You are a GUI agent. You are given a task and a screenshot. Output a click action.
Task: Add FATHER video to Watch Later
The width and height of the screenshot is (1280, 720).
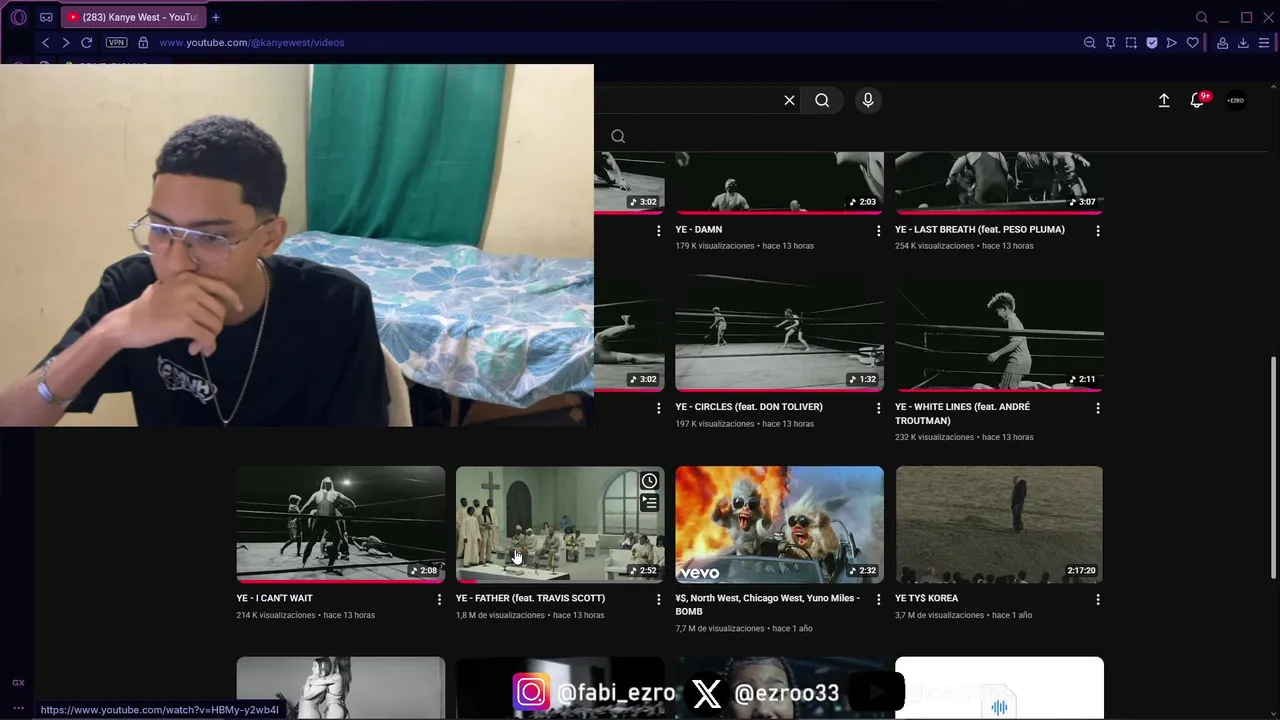(649, 481)
